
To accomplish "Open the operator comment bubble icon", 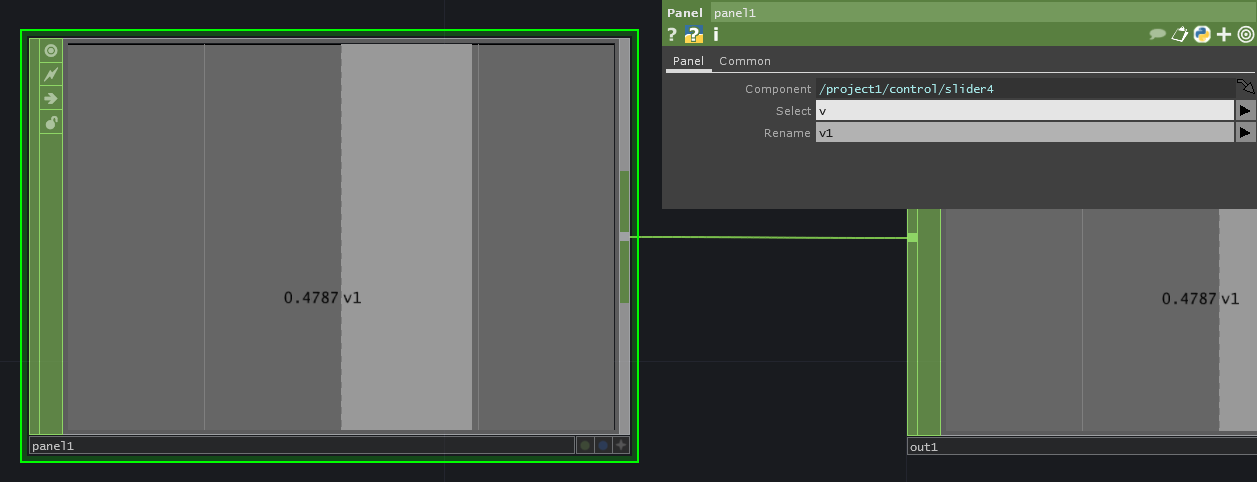I will click(1158, 35).
